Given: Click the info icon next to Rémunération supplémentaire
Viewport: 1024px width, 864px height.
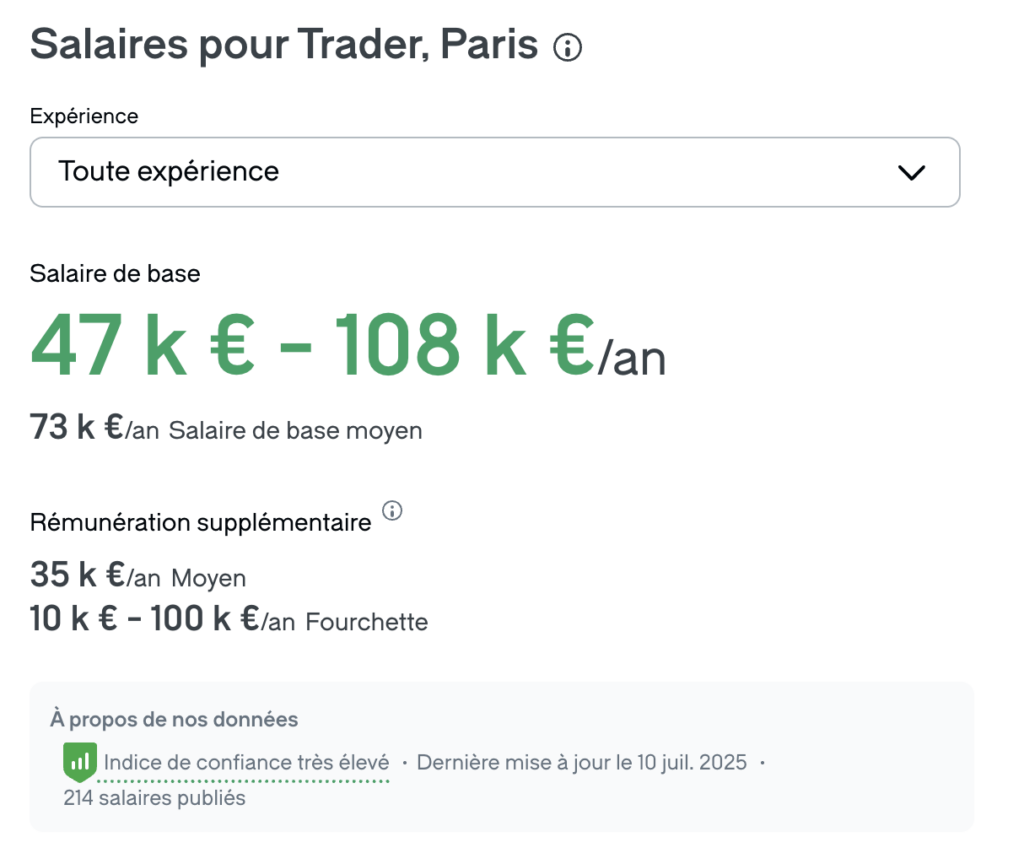Looking at the screenshot, I should [x=393, y=511].
